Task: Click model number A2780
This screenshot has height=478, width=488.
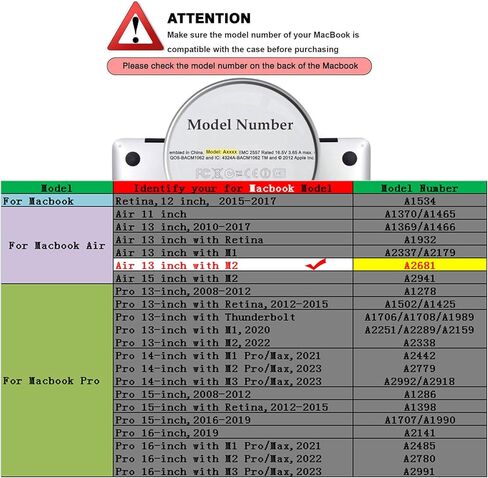Action: click(x=419, y=458)
